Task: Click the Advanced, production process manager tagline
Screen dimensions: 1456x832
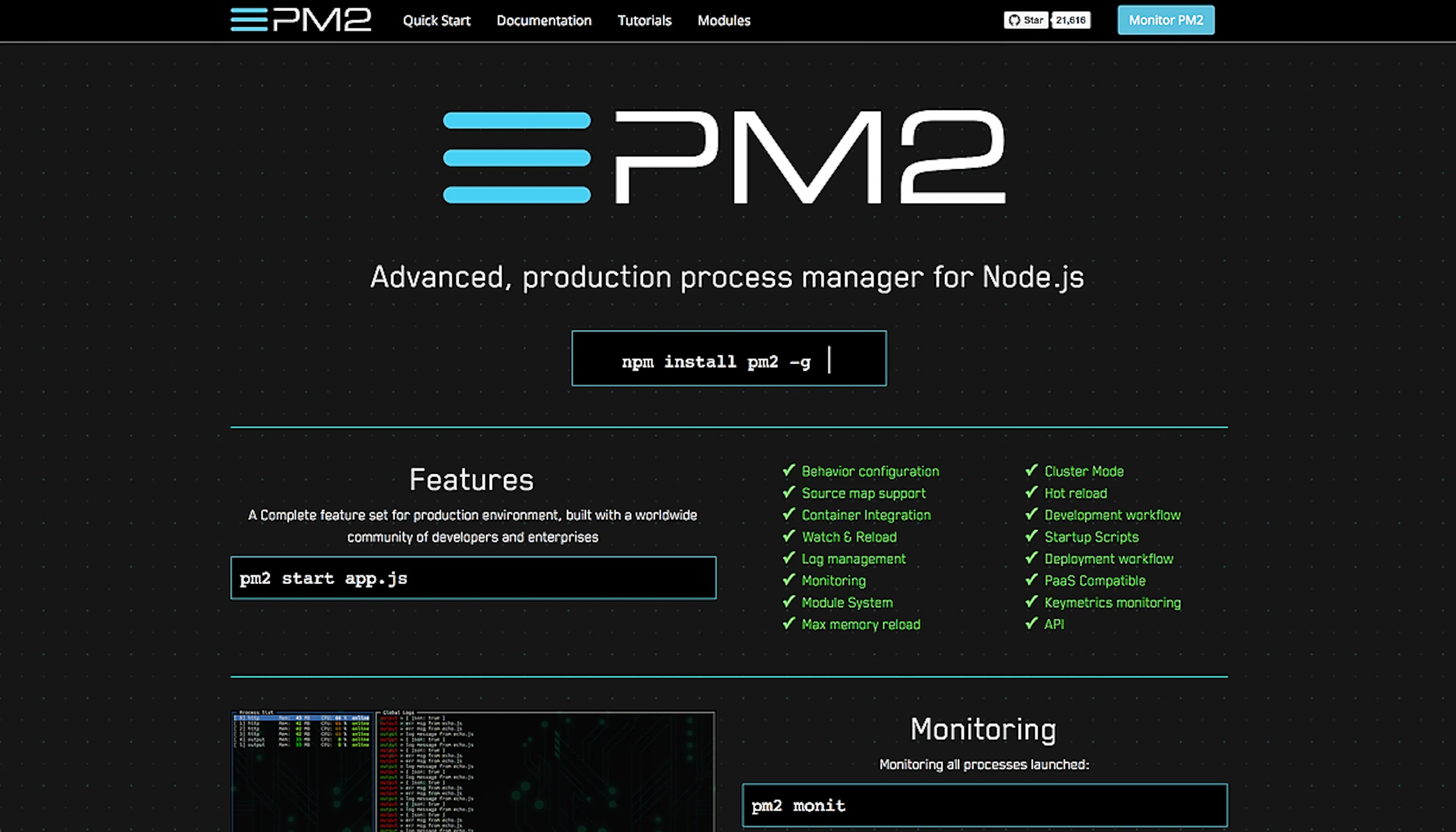Action: point(727,278)
